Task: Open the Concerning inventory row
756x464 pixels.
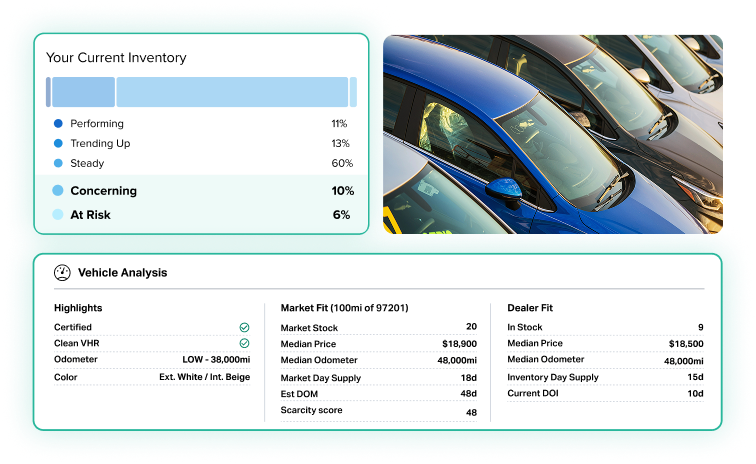Action: click(202, 191)
